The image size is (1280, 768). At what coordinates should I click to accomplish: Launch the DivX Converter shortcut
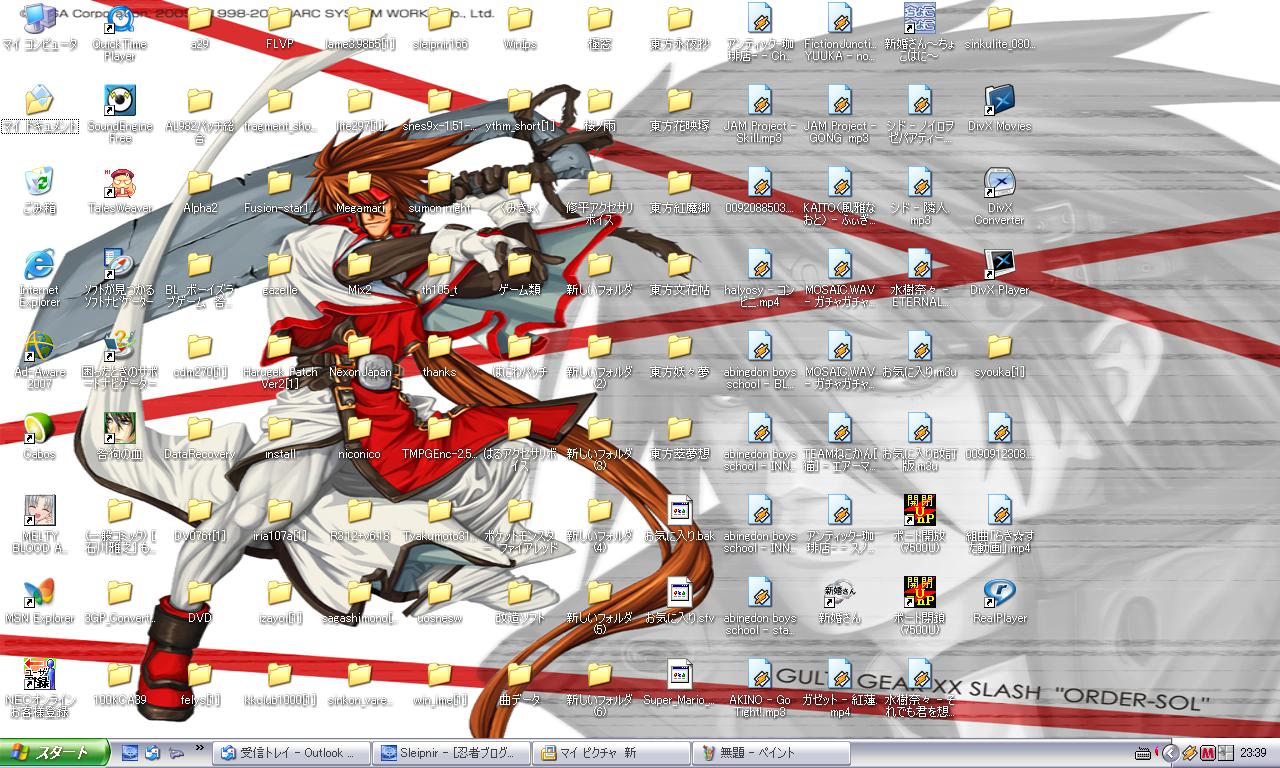point(1000,195)
